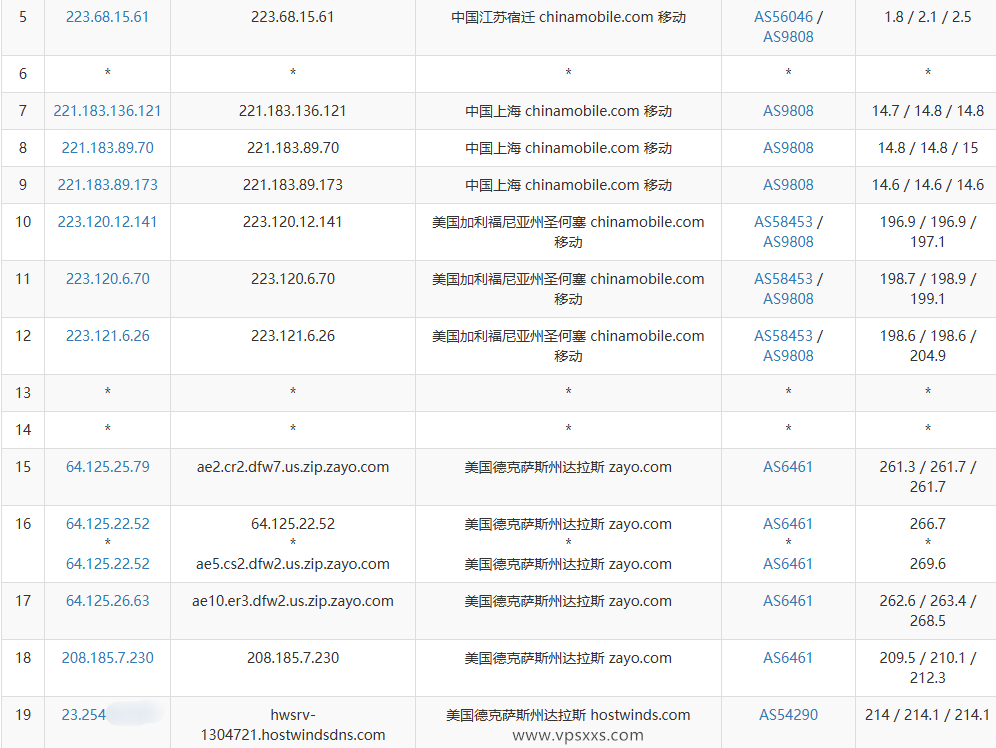Screen dimensions: 996x748
Task: Open the AS54290 hostwinds link
Action: point(788,714)
